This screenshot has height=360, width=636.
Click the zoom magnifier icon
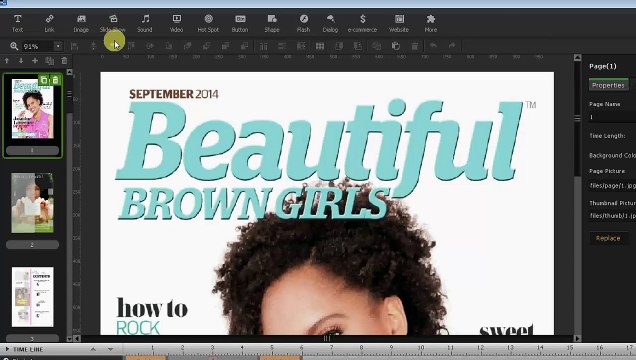pos(14,46)
